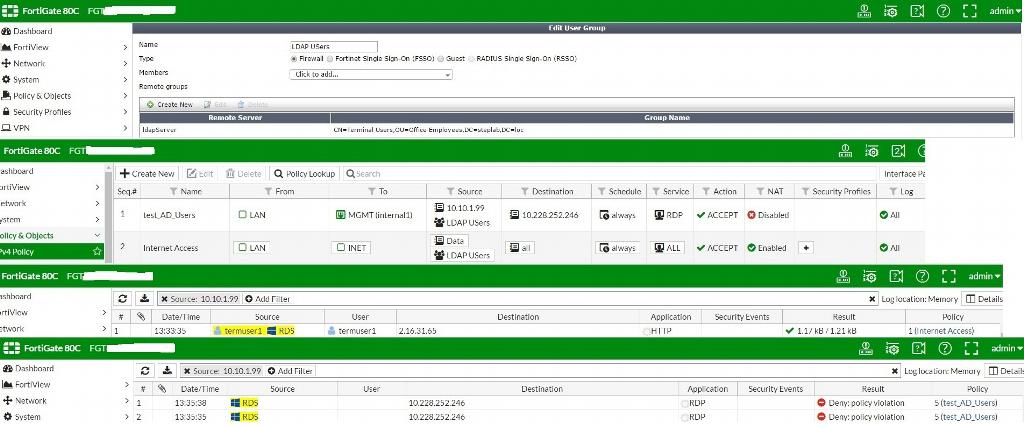Image resolution: width=1024 pixels, height=428 pixels.
Task: Open admin dropdown in termuser1 log view header
Action: click(984, 276)
